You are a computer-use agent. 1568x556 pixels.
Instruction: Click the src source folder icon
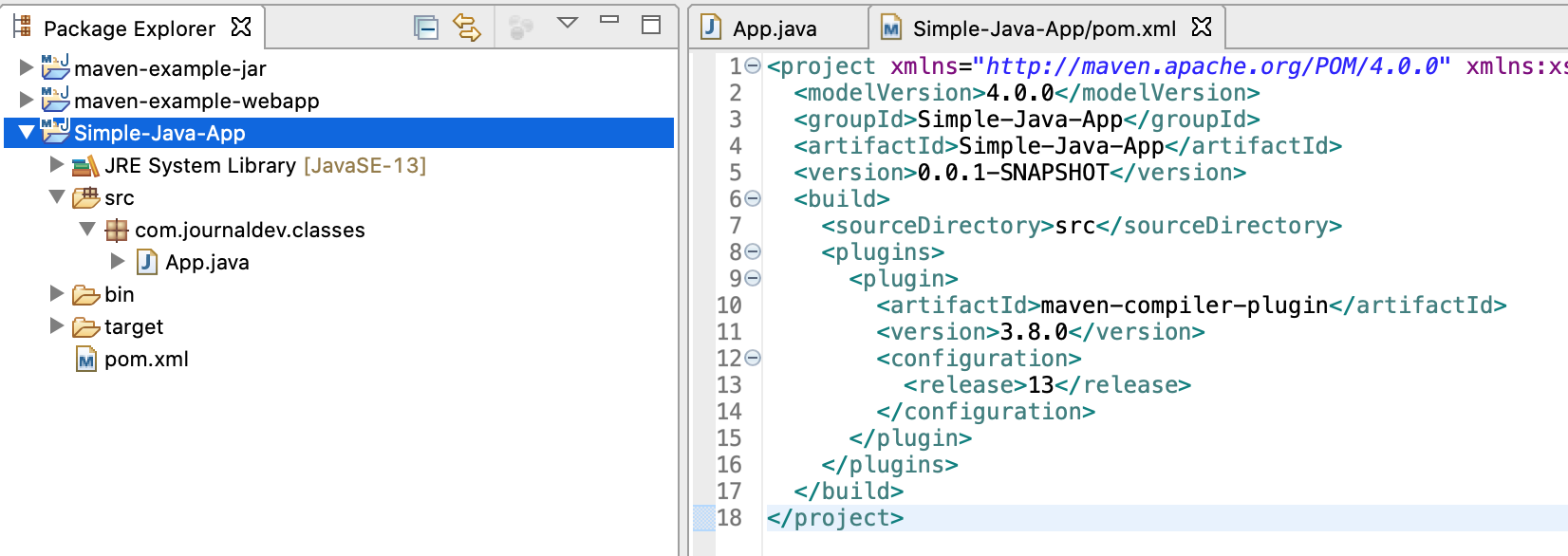(x=86, y=197)
